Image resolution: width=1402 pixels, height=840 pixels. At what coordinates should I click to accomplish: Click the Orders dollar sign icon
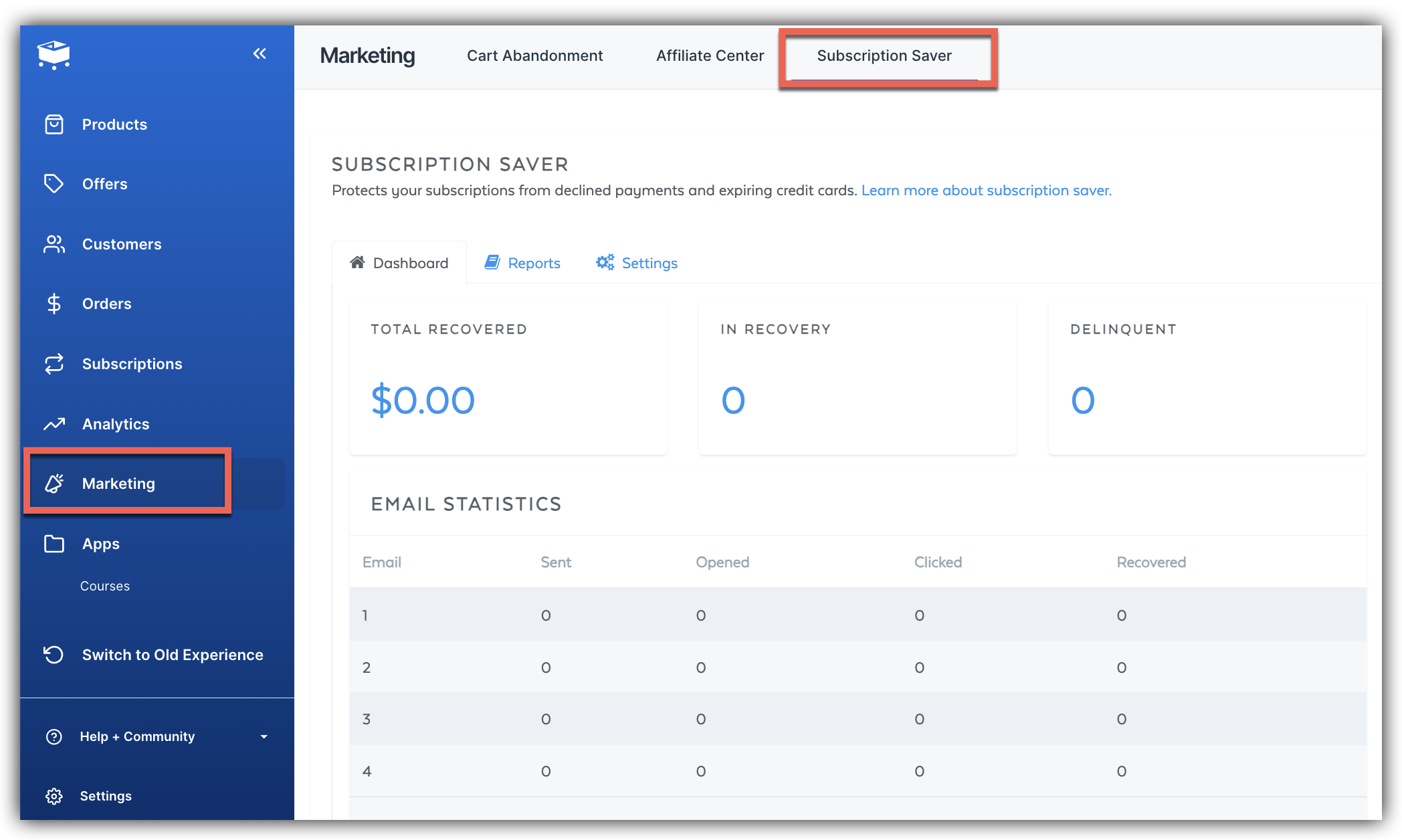54,304
